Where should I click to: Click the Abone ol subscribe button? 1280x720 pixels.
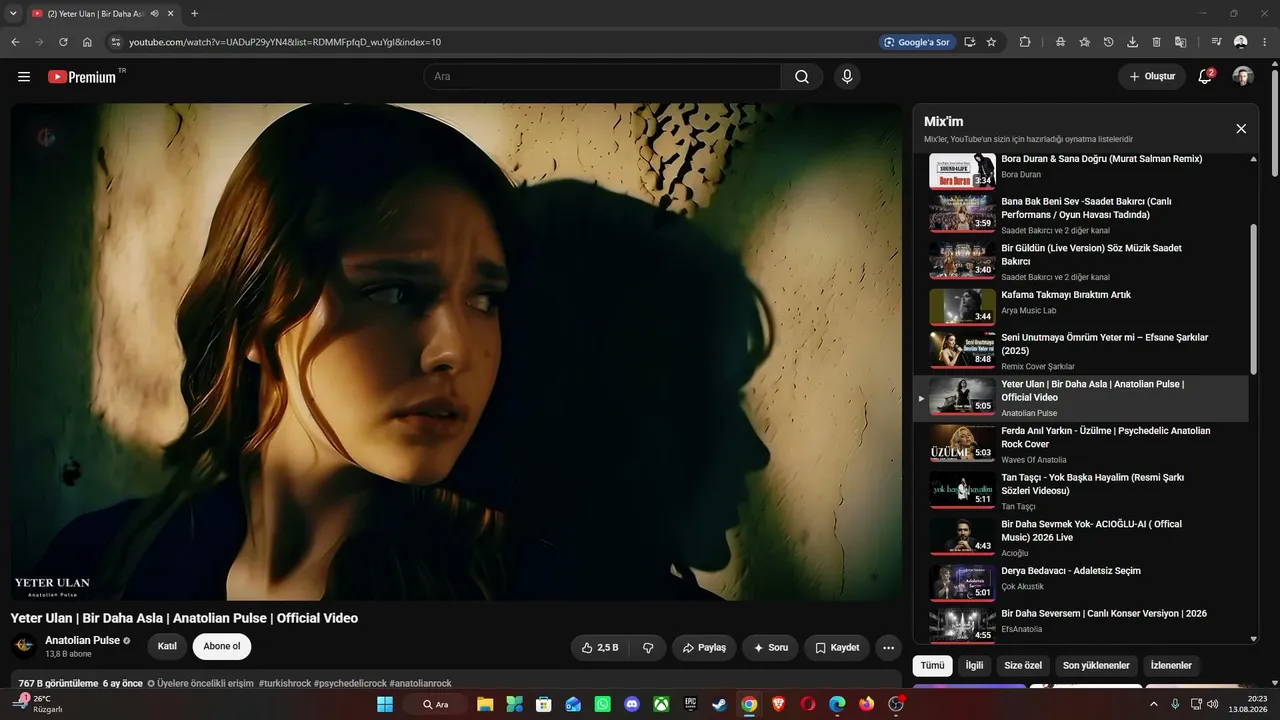(222, 647)
